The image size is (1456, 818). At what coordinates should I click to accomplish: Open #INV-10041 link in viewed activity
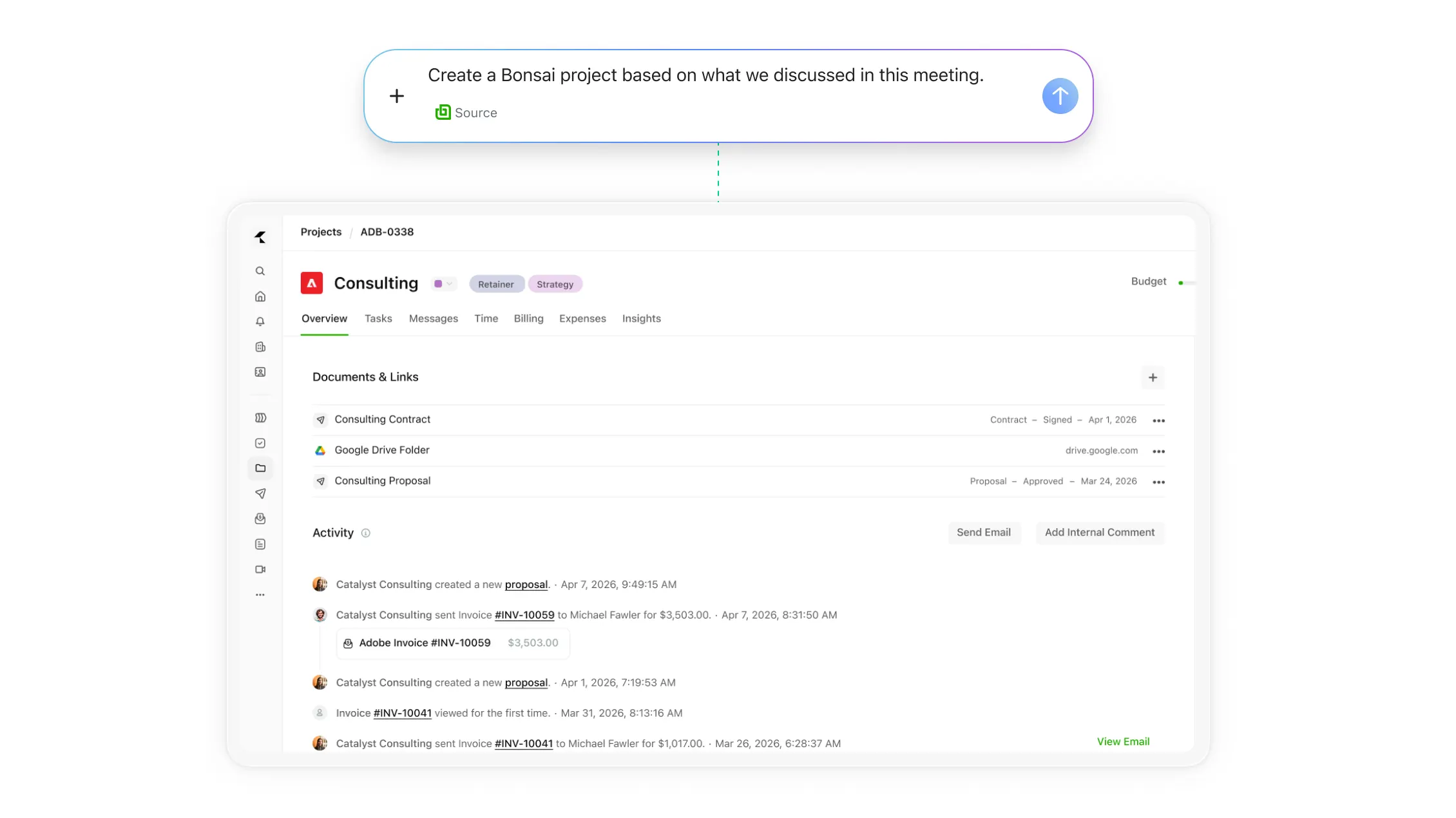click(x=402, y=713)
